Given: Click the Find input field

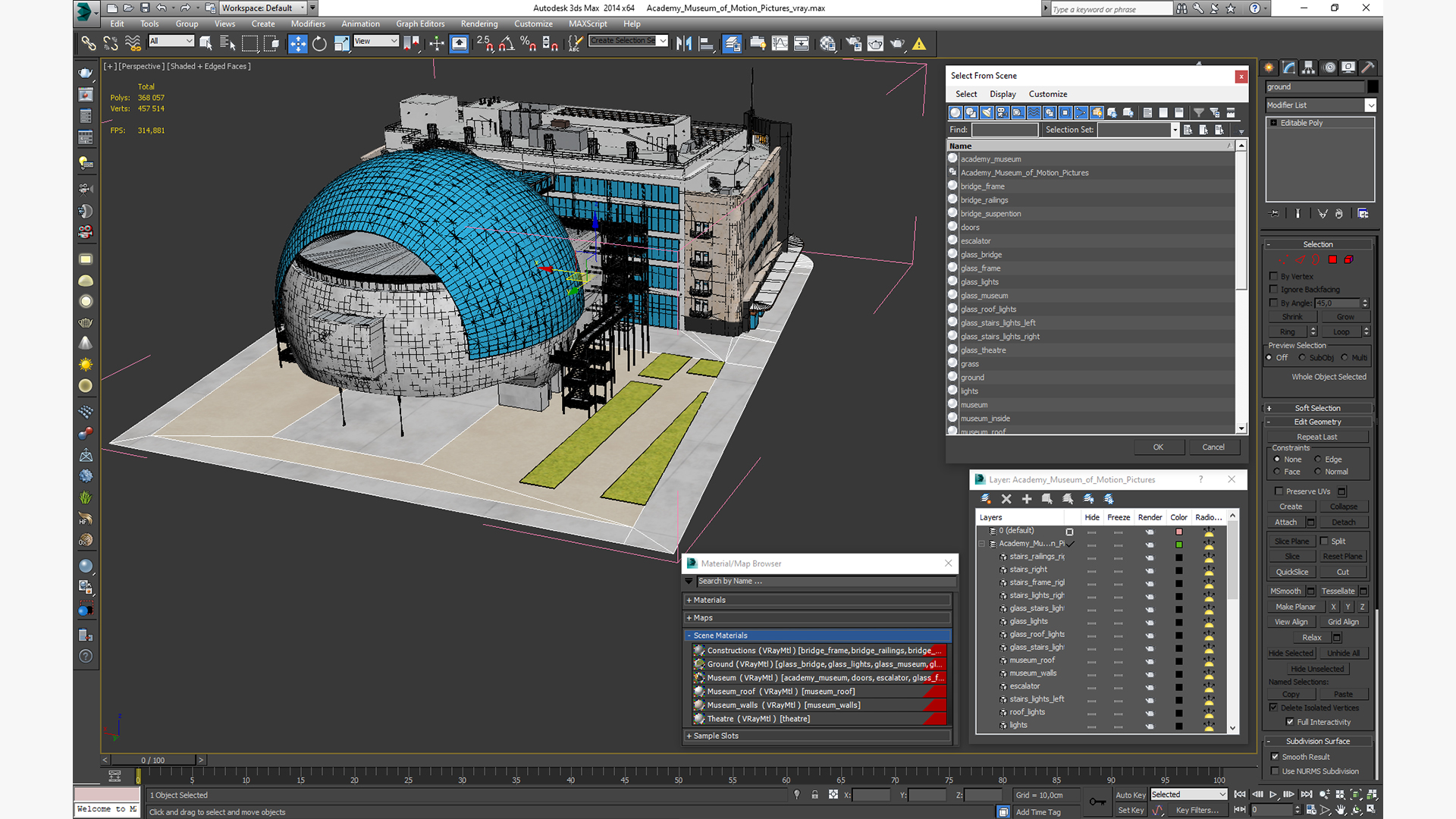Looking at the screenshot, I should 1005,130.
